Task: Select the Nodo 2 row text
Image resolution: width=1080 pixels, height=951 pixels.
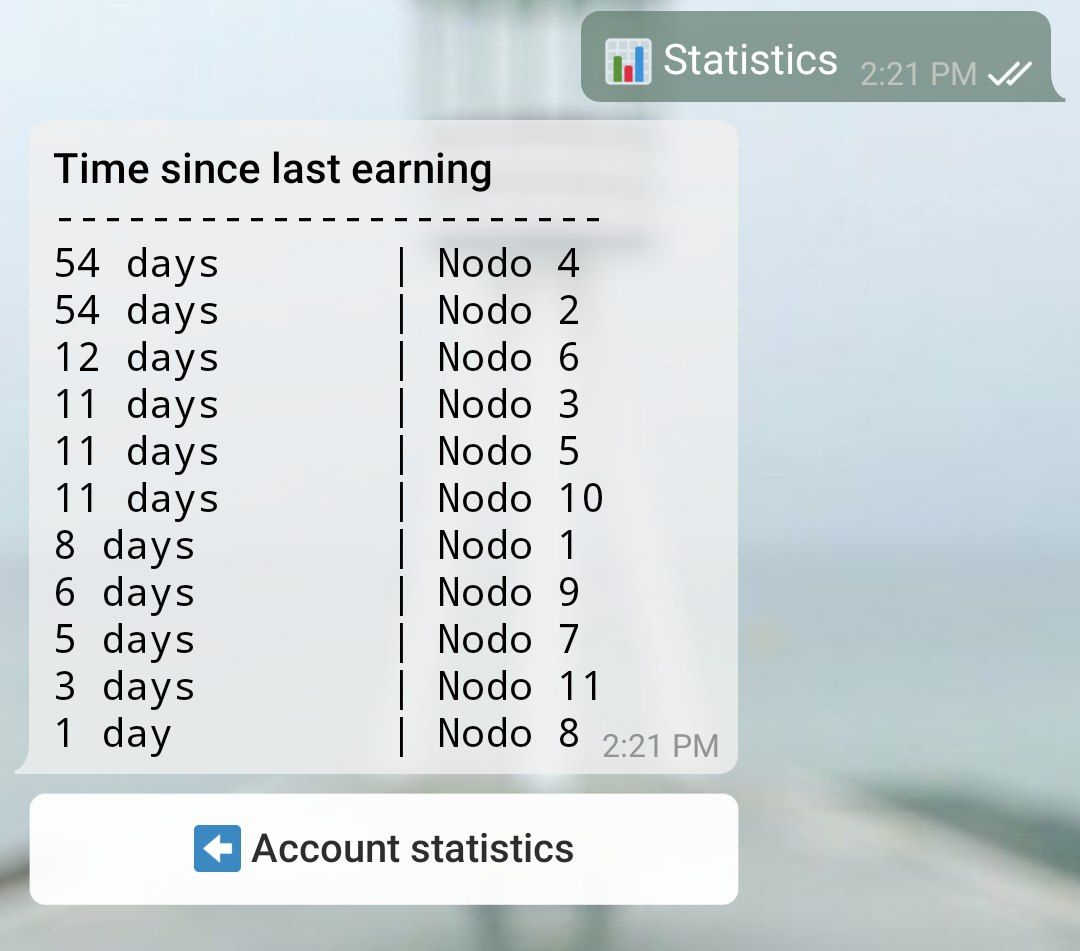Action: point(317,311)
